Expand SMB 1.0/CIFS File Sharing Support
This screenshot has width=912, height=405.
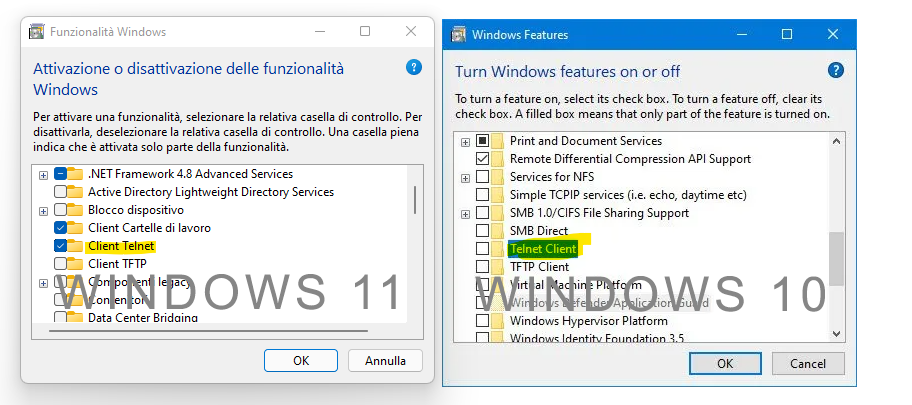pos(465,213)
